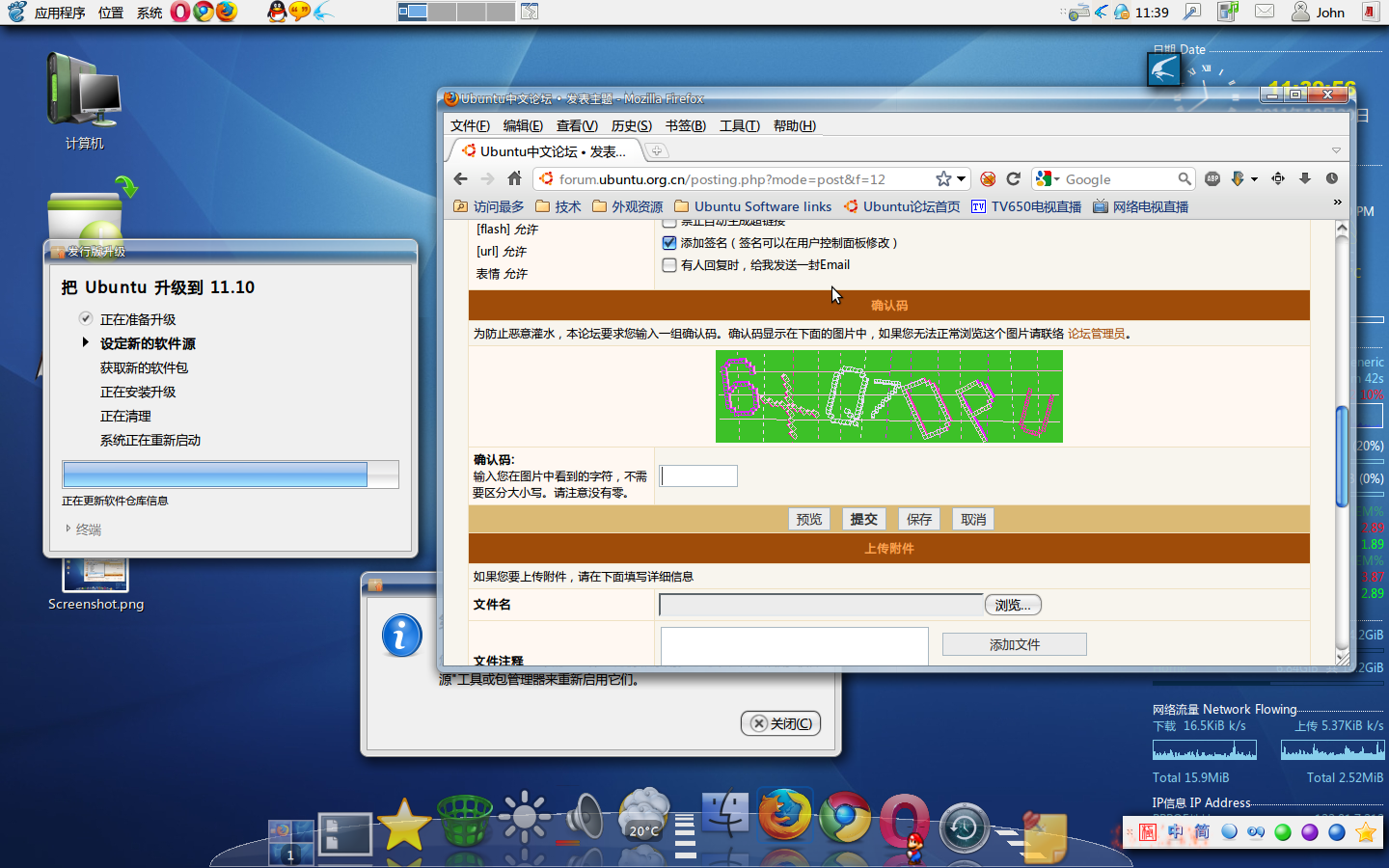Open the Time Machine clock dock icon
This screenshot has height=868, width=1389.
[964, 827]
